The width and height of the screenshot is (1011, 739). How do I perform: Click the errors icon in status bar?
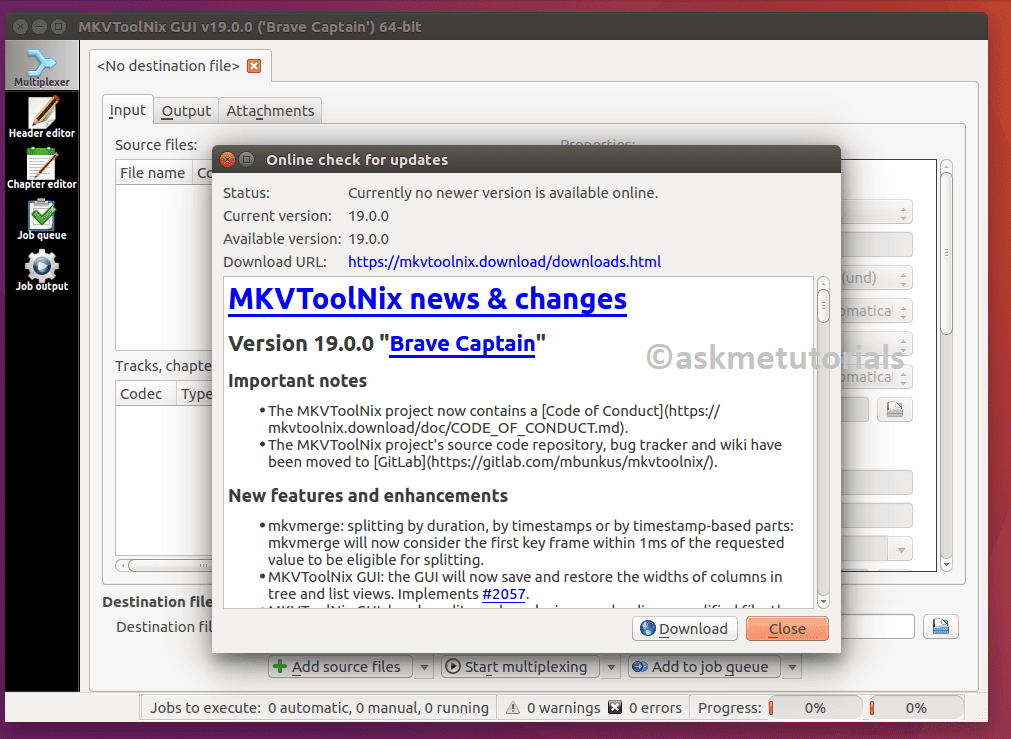pos(615,707)
